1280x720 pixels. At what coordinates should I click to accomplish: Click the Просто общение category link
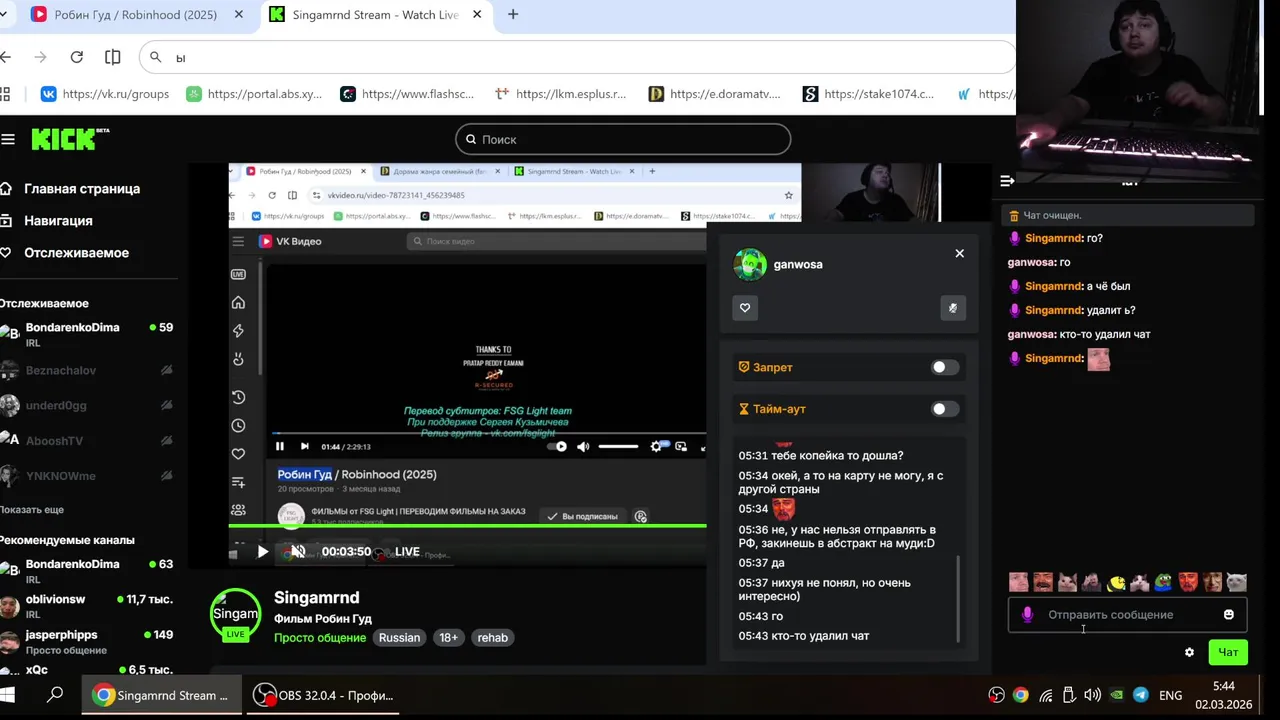coord(320,638)
